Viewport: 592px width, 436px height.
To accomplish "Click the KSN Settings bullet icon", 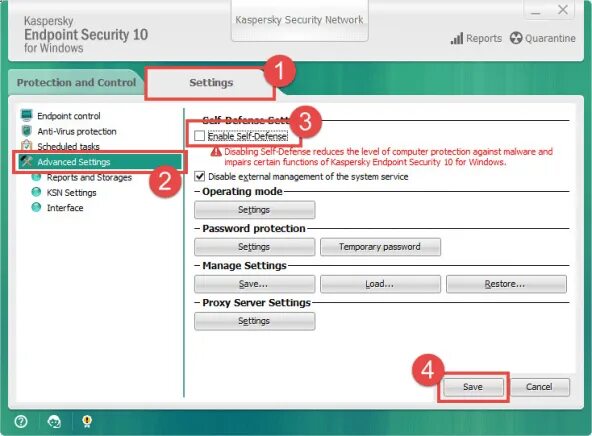I will pos(36,192).
